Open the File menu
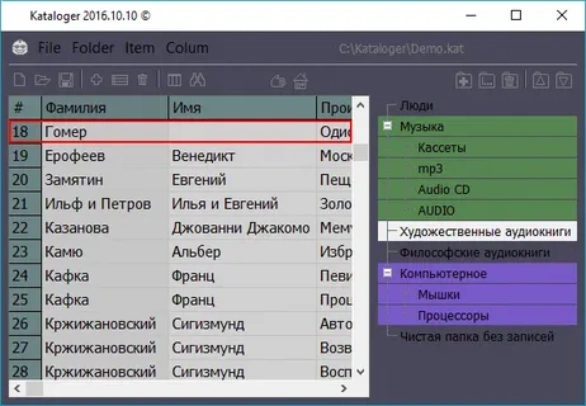Image resolution: width=586 pixels, height=406 pixels. 49,48
